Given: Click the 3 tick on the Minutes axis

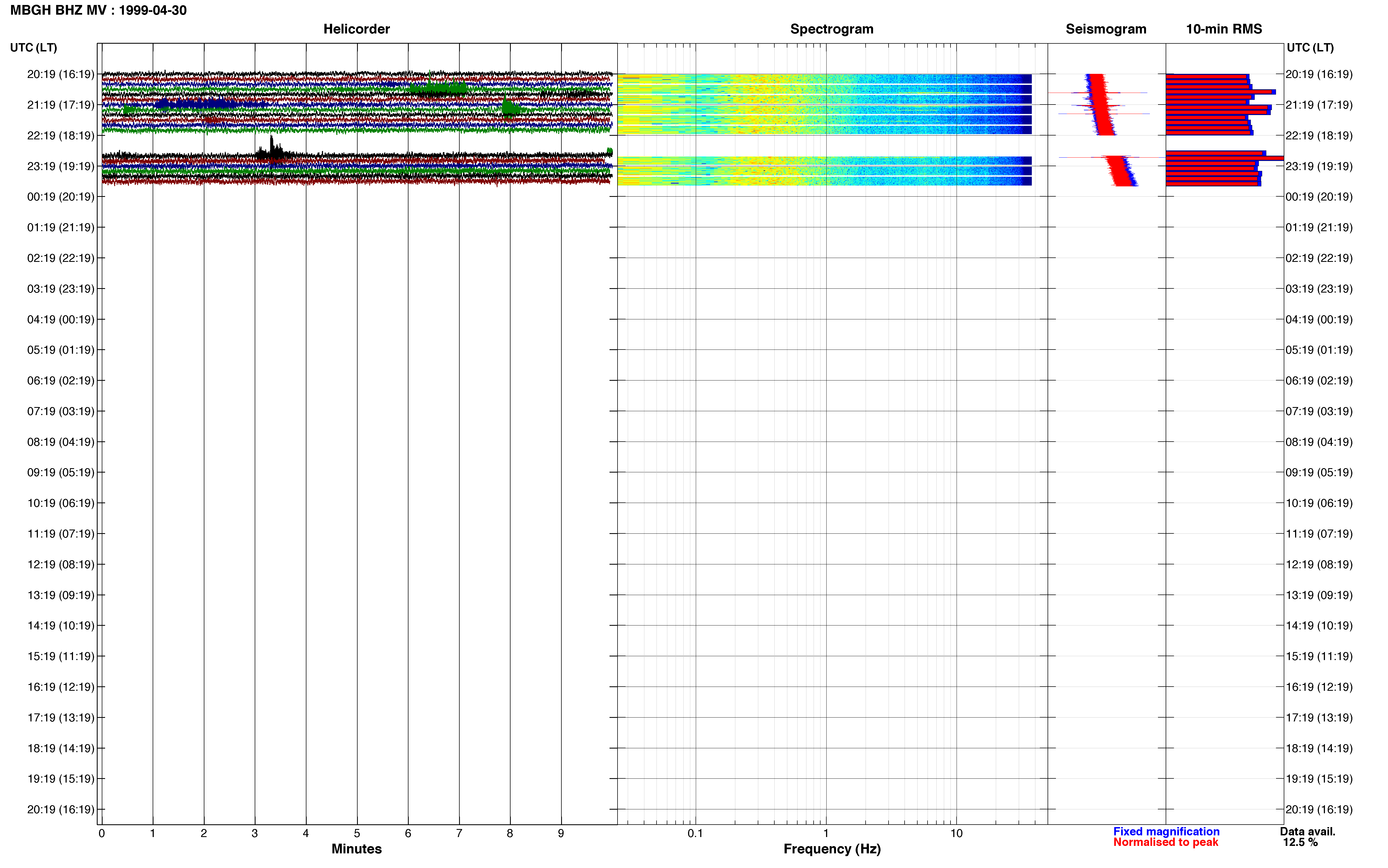Looking at the screenshot, I should pyautogui.click(x=255, y=833).
